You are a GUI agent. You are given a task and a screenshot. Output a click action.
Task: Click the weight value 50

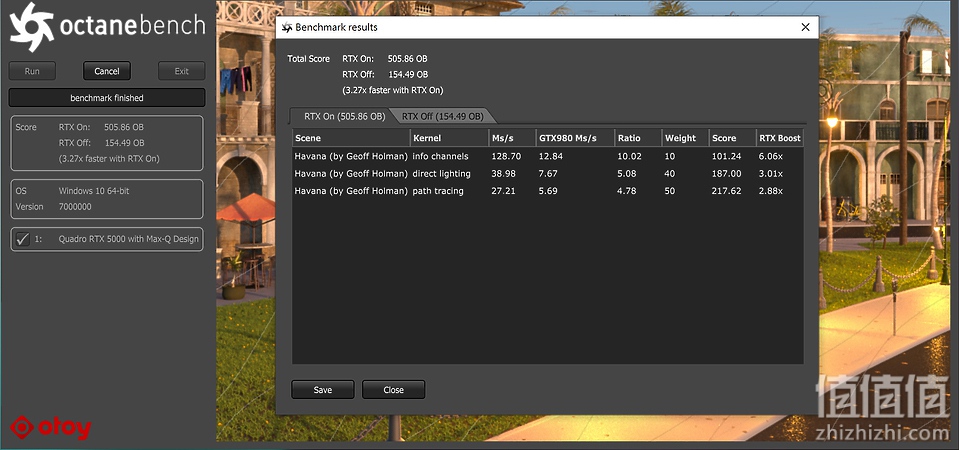click(670, 191)
